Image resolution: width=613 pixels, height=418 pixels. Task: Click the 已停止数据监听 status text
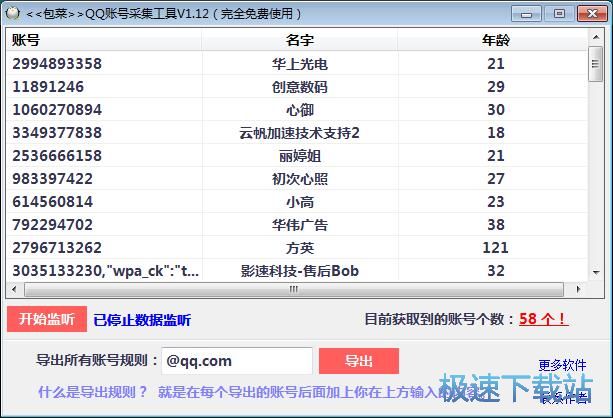(142, 320)
